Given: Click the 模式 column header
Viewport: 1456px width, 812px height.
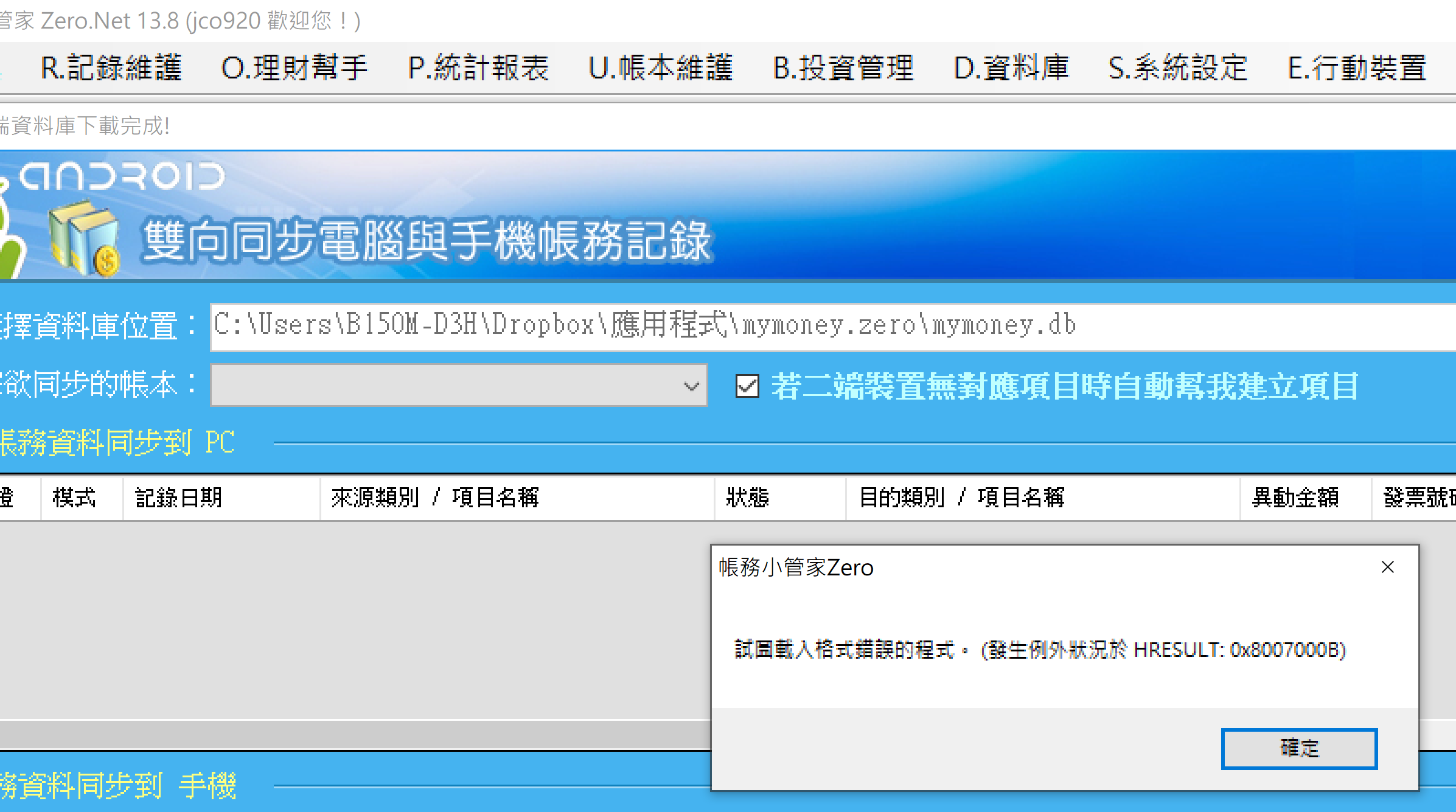Looking at the screenshot, I should coord(82,498).
